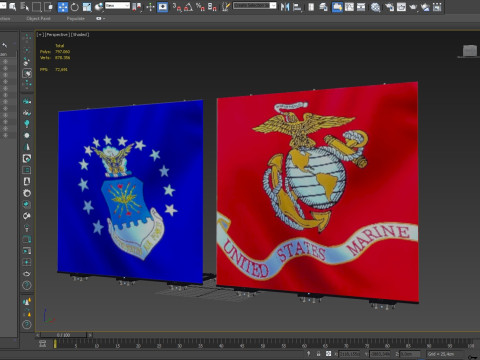Open the Material Editor icon
480x360 pixels.
click(x=376, y=7)
